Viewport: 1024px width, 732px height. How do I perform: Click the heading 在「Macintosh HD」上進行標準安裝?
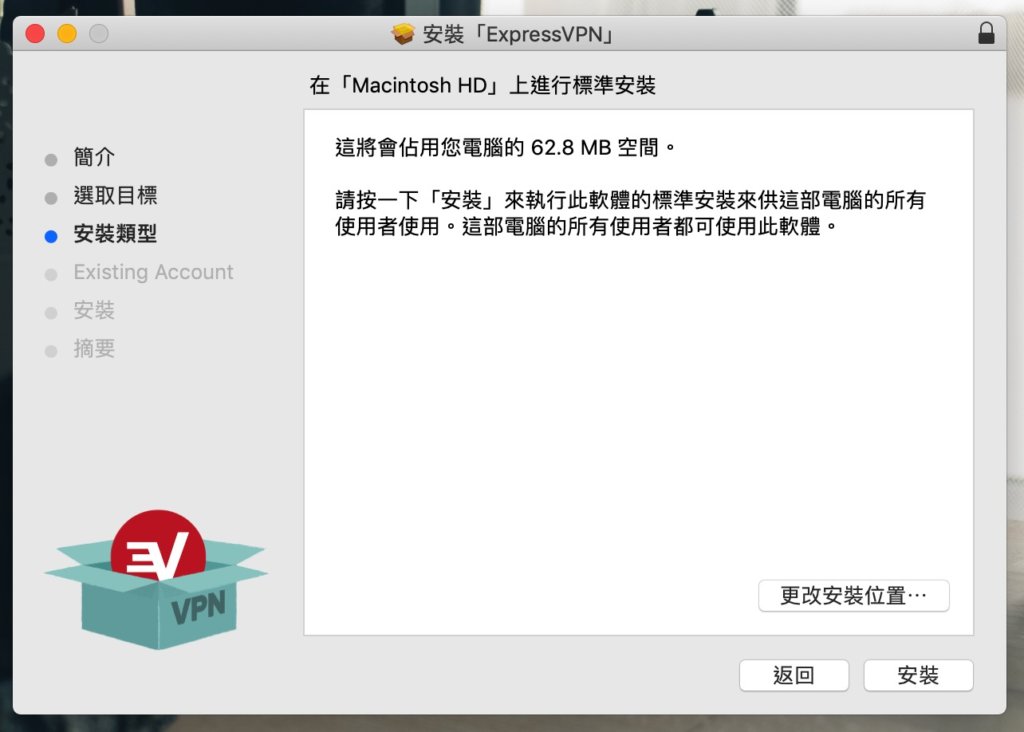483,86
